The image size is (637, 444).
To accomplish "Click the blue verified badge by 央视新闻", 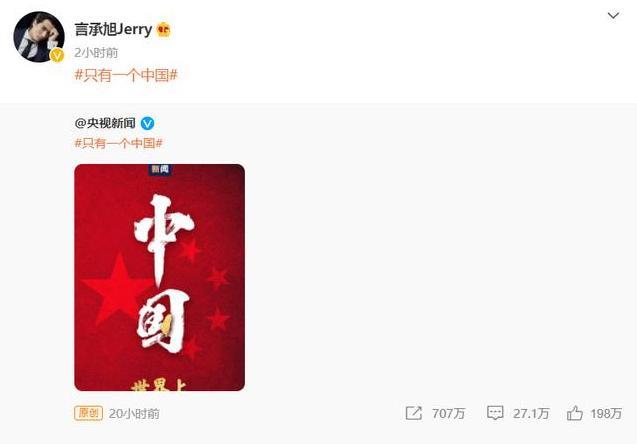I will click(x=147, y=123).
